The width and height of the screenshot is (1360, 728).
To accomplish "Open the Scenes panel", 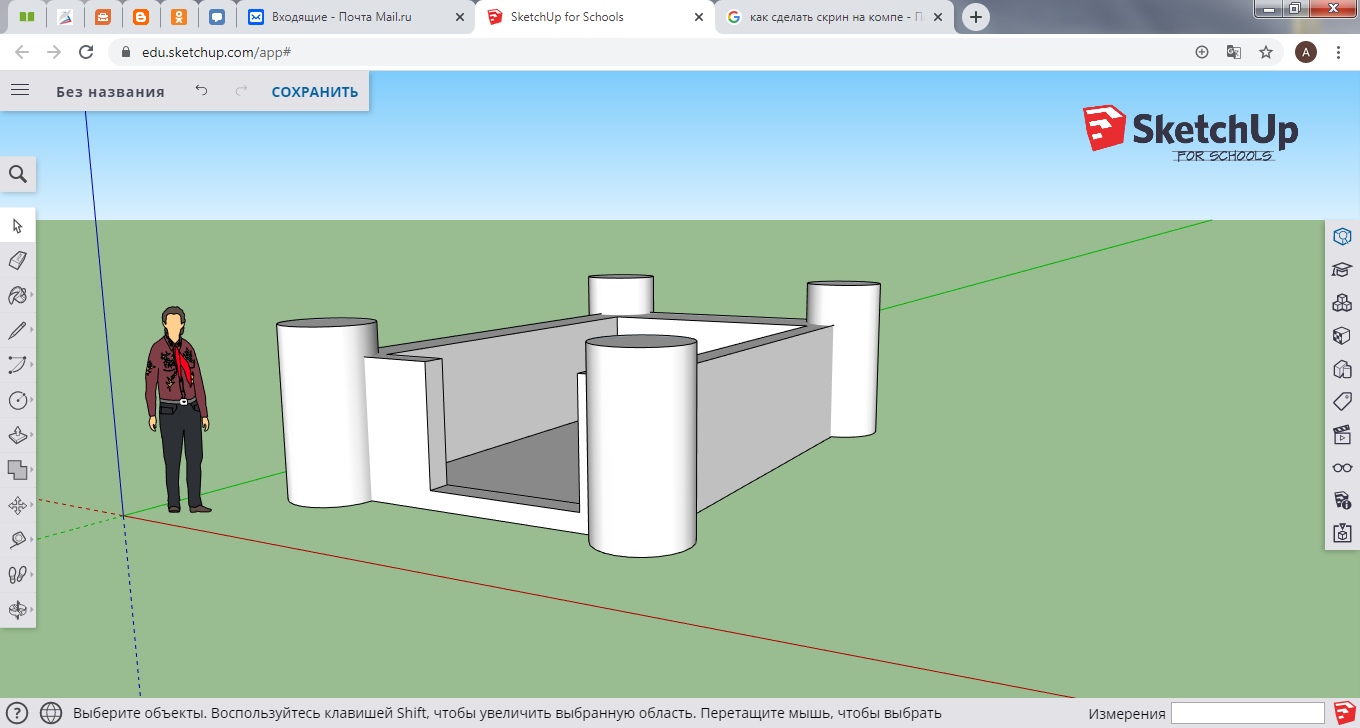I will 1342,435.
